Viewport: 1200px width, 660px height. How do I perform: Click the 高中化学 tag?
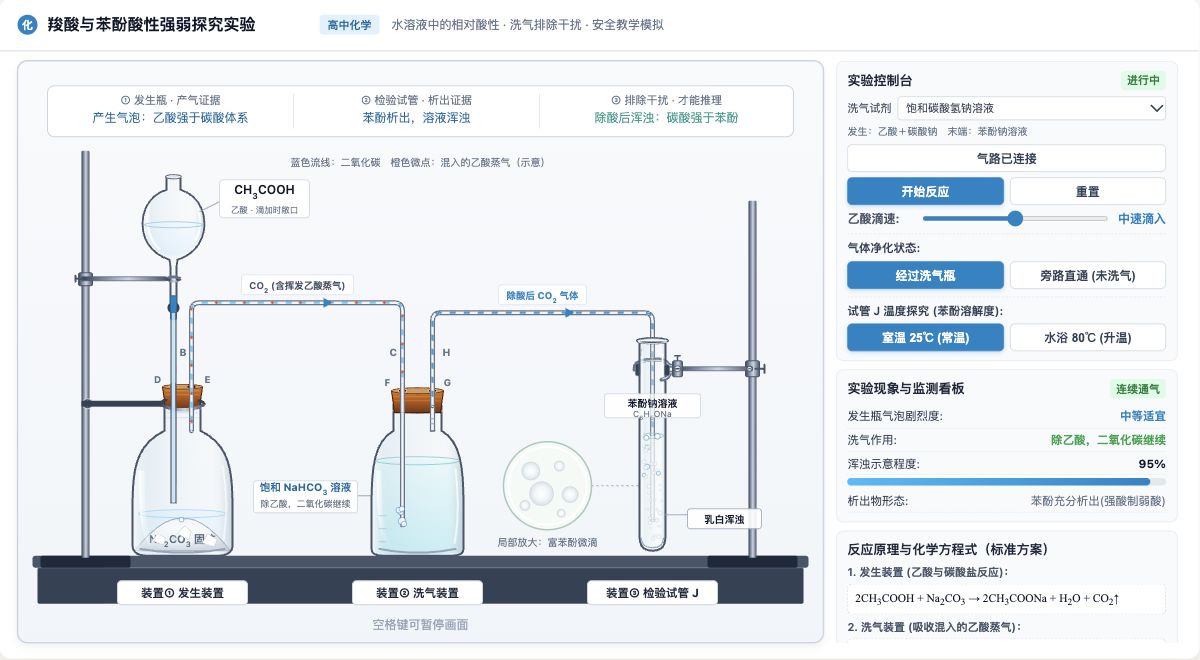(x=350, y=25)
